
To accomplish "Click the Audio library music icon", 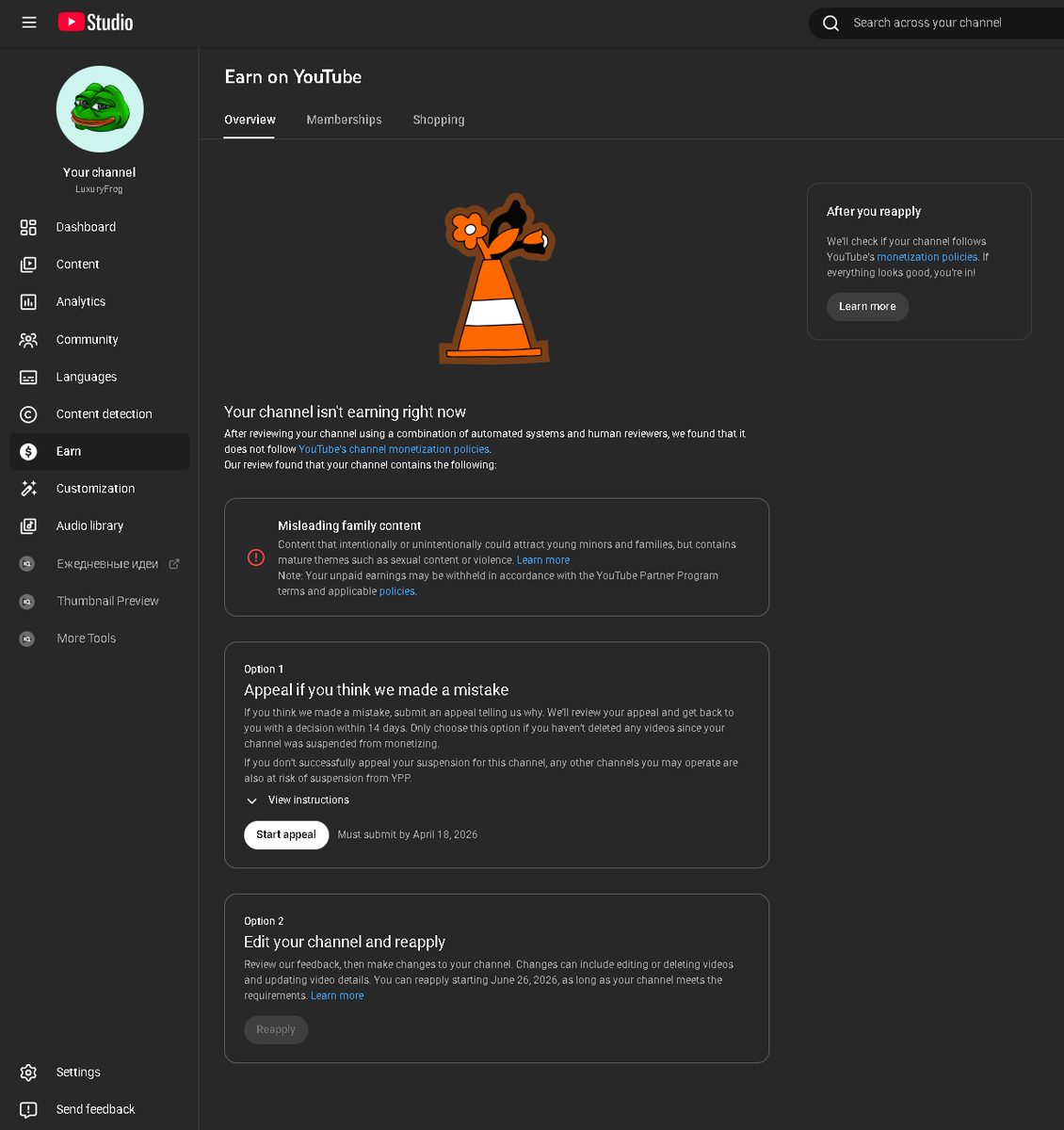I will pyautogui.click(x=28, y=526).
